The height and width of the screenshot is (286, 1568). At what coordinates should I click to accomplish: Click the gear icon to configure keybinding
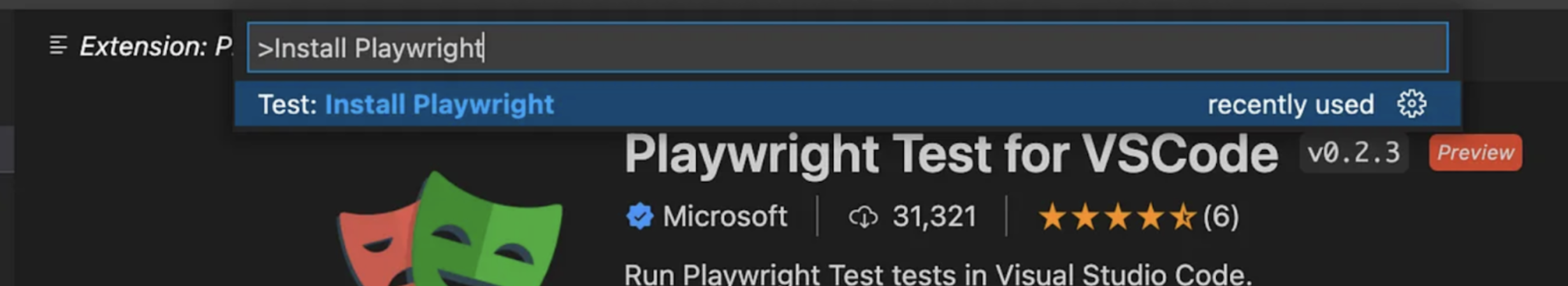[x=1411, y=104]
